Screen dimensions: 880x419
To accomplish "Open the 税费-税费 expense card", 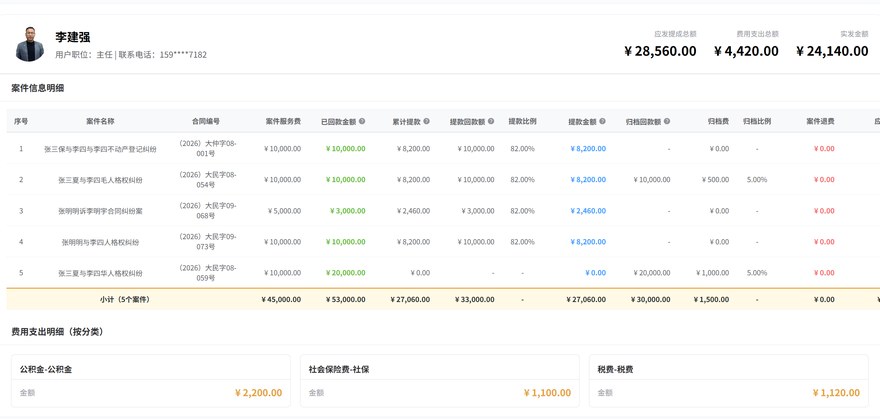I will [728, 381].
